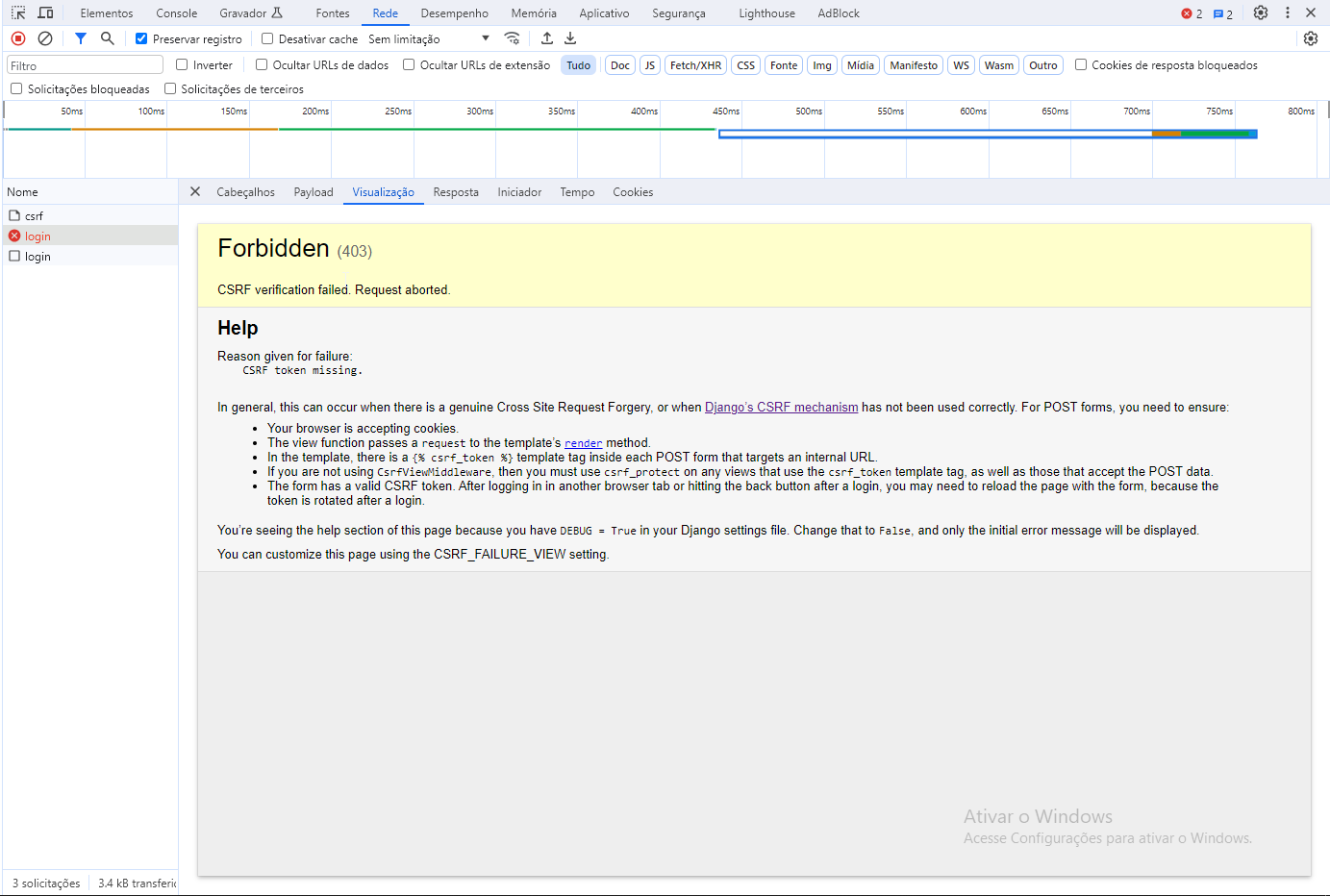
Task: Open the Fontes tab
Action: pyautogui.click(x=333, y=13)
